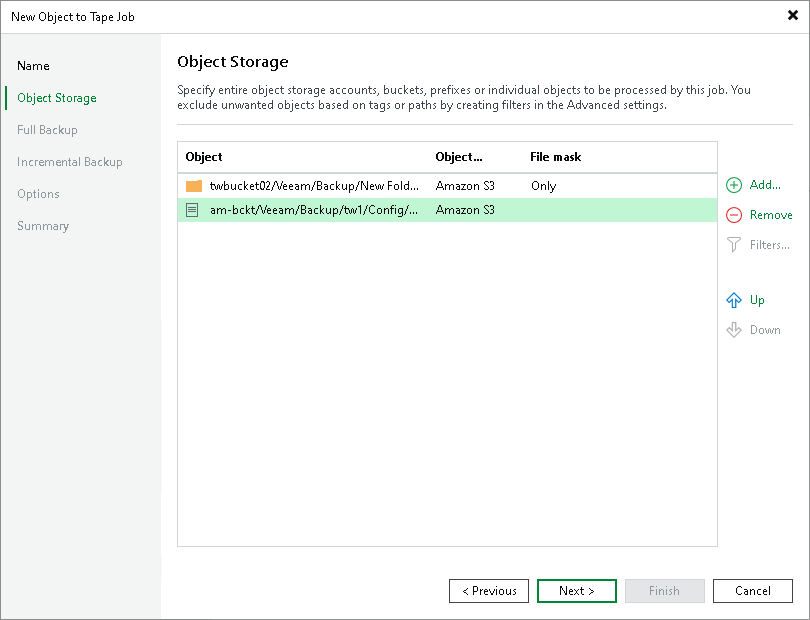Click the Add... label
The height and width of the screenshot is (620, 810).
(765, 185)
